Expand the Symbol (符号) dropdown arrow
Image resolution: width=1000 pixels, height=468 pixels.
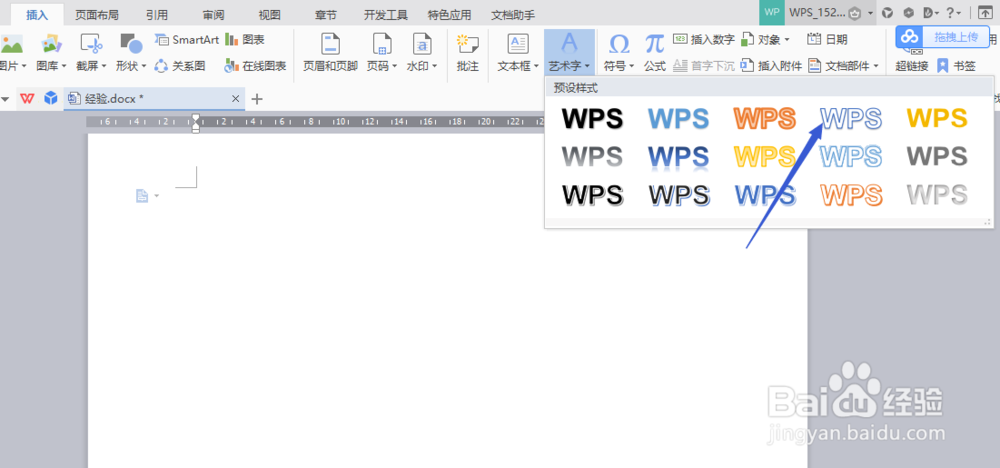coord(632,66)
